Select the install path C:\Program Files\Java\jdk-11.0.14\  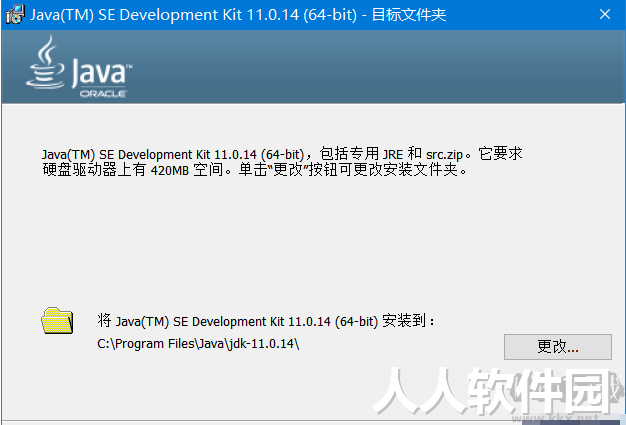pos(198,344)
